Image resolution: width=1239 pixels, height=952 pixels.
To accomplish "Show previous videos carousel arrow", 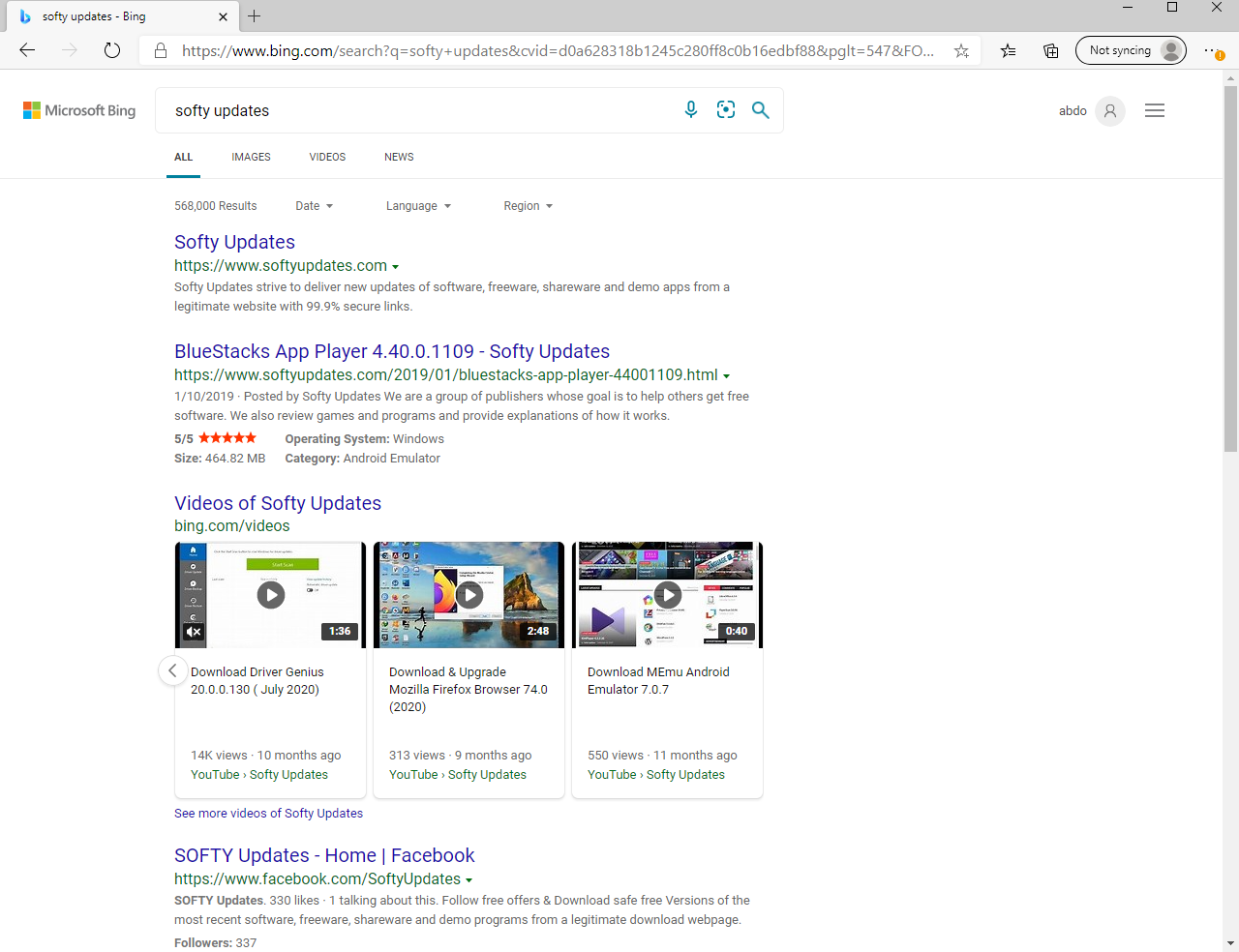I will 172,669.
